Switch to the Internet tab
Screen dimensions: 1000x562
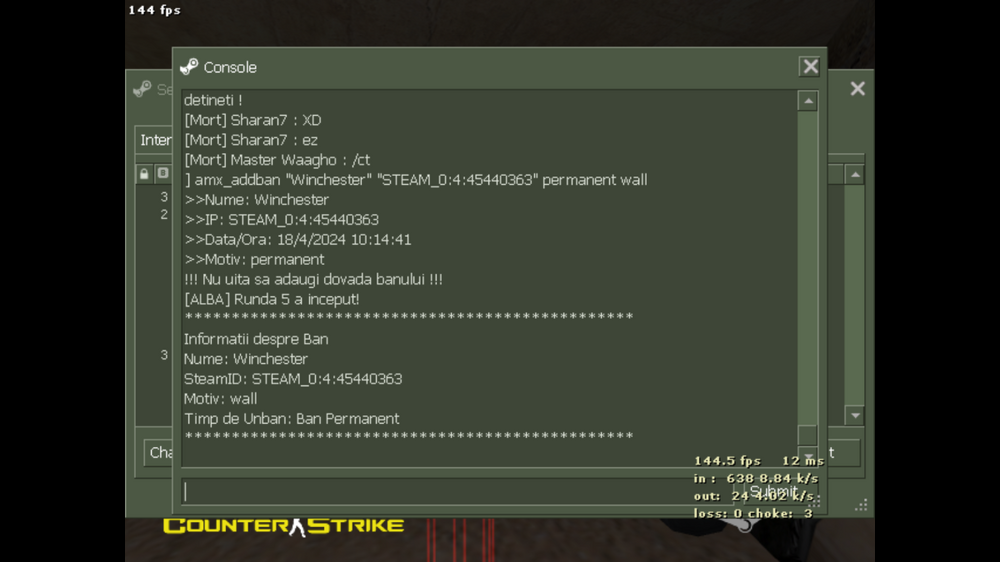(156, 140)
